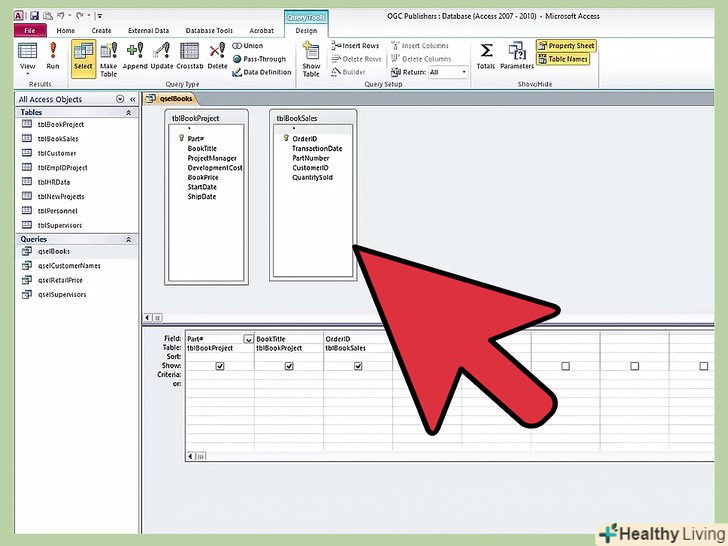This screenshot has height=546, width=728.
Task: Click ProjectManager field in tblBookProject
Action: (x=212, y=158)
